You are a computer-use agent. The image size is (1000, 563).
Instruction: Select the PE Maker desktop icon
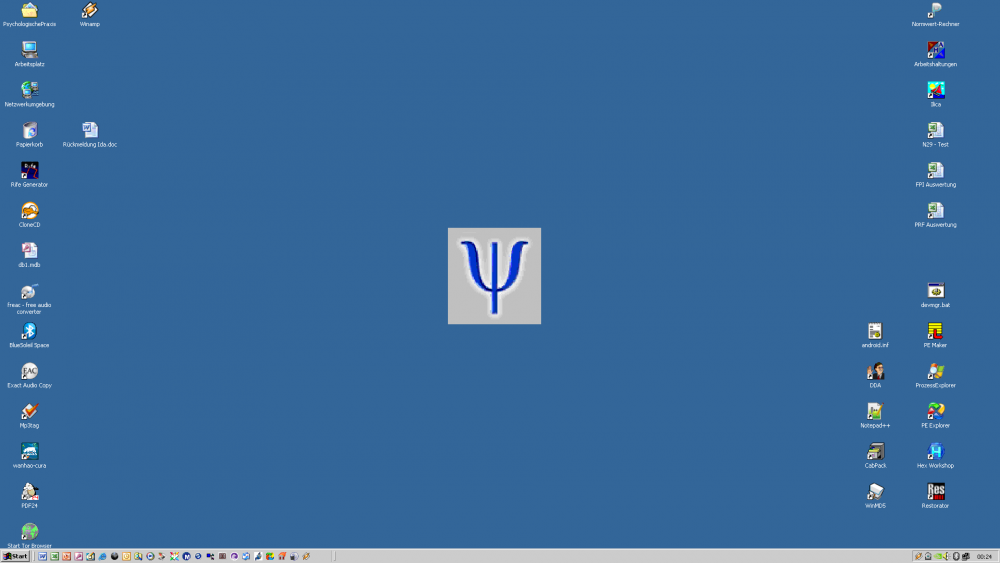pyautogui.click(x=936, y=336)
